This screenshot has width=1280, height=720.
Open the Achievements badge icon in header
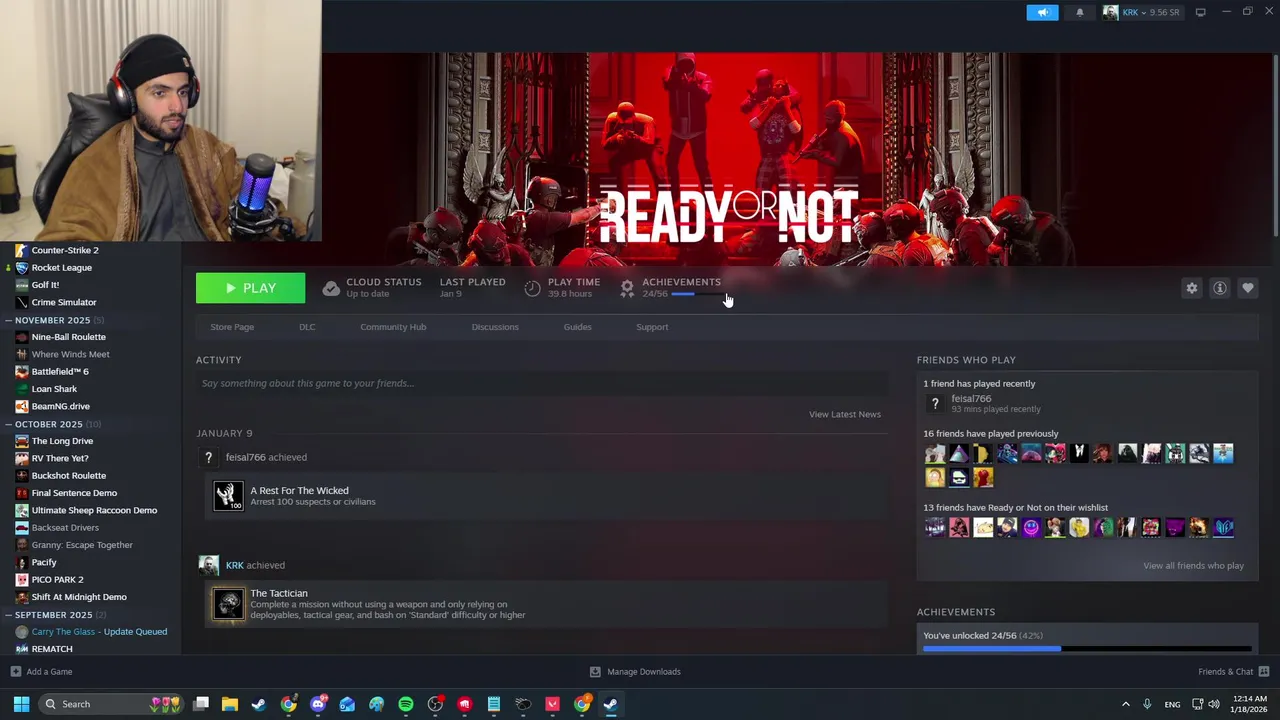click(627, 288)
